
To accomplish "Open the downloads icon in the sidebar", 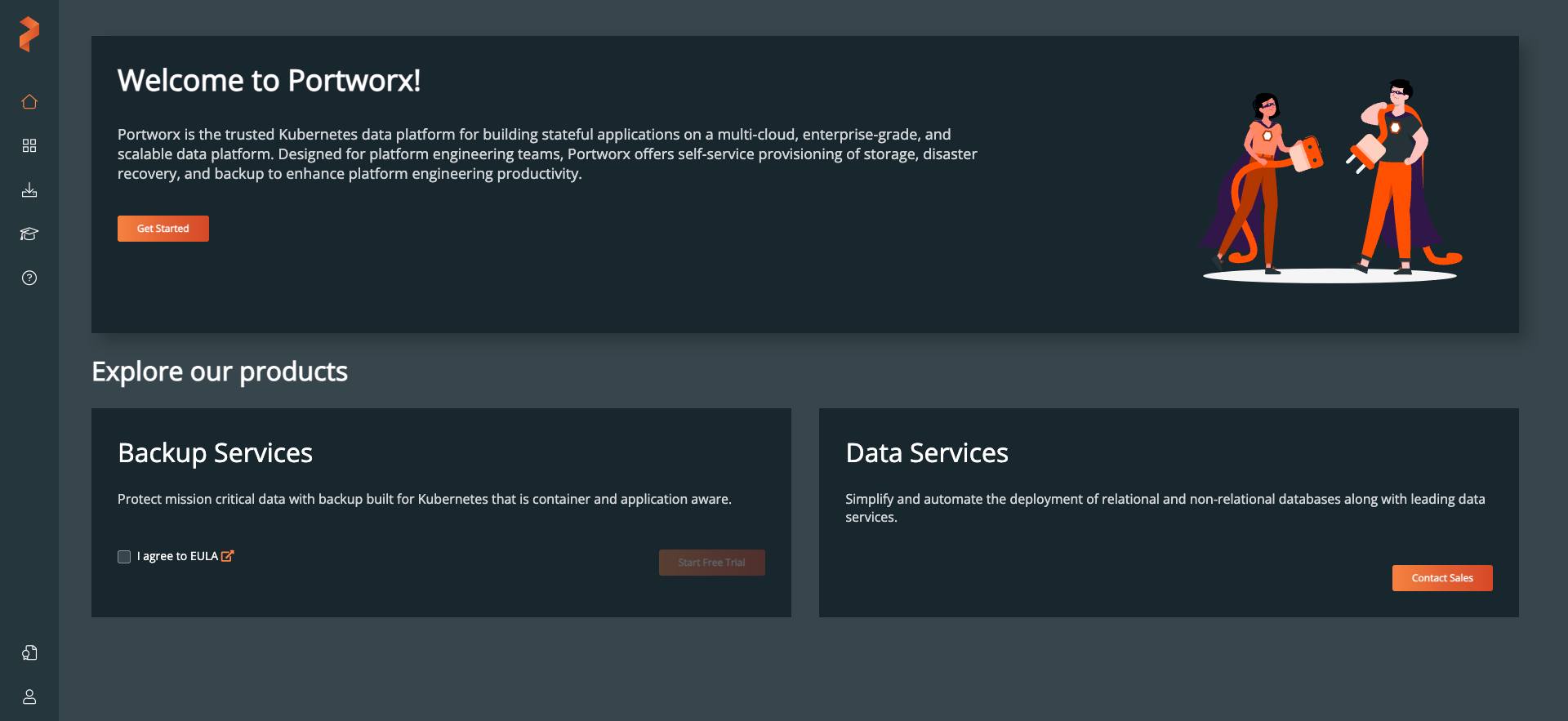I will [29, 190].
